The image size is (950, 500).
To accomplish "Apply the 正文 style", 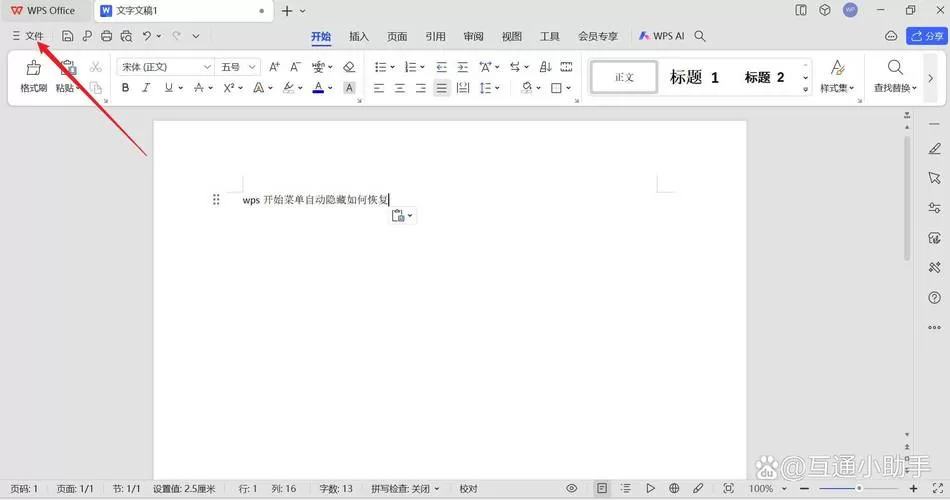I will 624,77.
